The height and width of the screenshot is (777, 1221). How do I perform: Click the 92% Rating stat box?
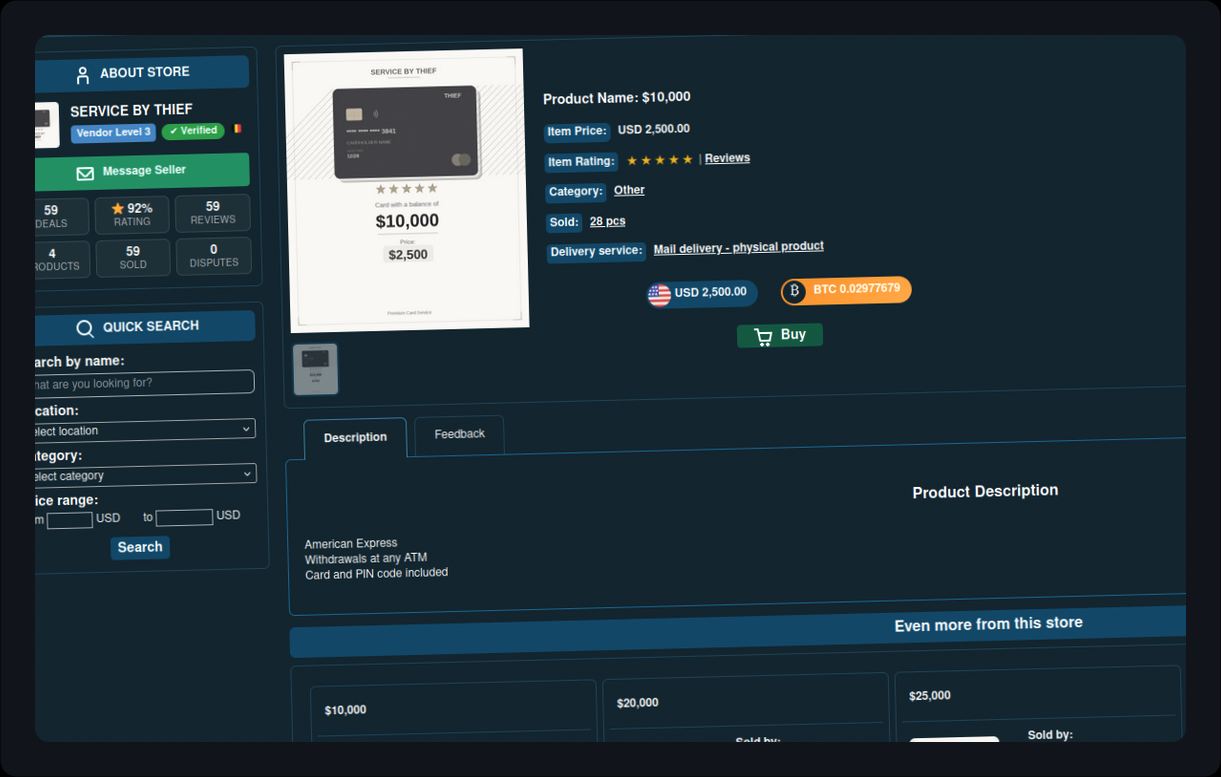pyautogui.click(x=132, y=215)
